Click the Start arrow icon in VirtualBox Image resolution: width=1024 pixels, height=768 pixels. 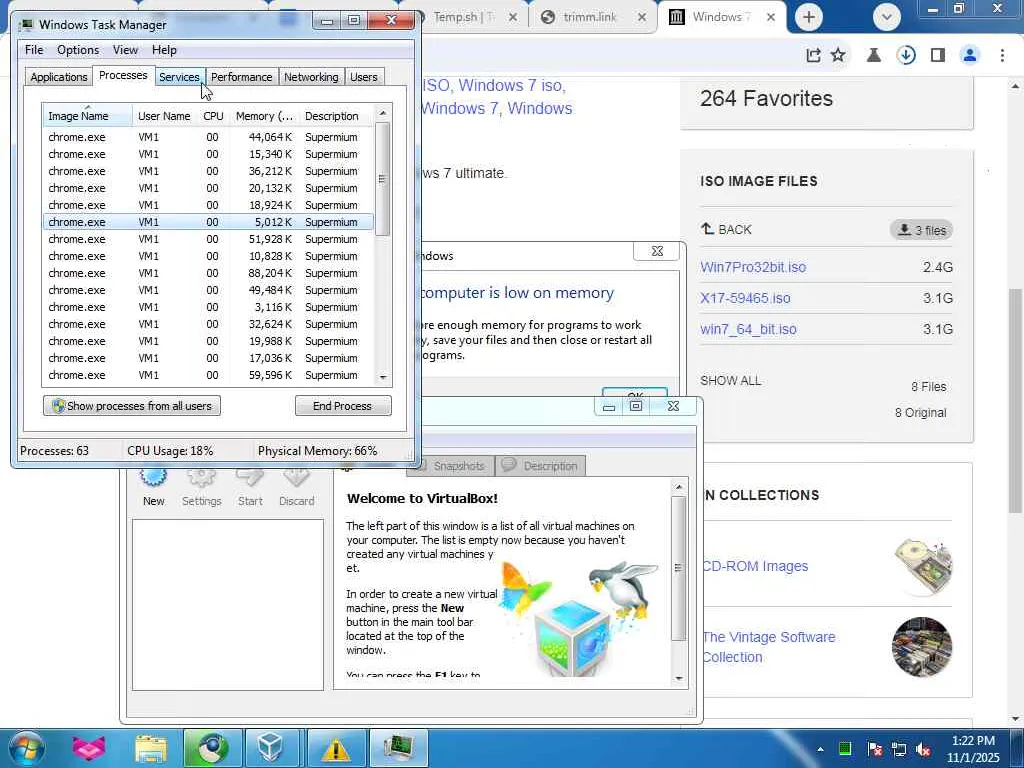click(x=250, y=478)
